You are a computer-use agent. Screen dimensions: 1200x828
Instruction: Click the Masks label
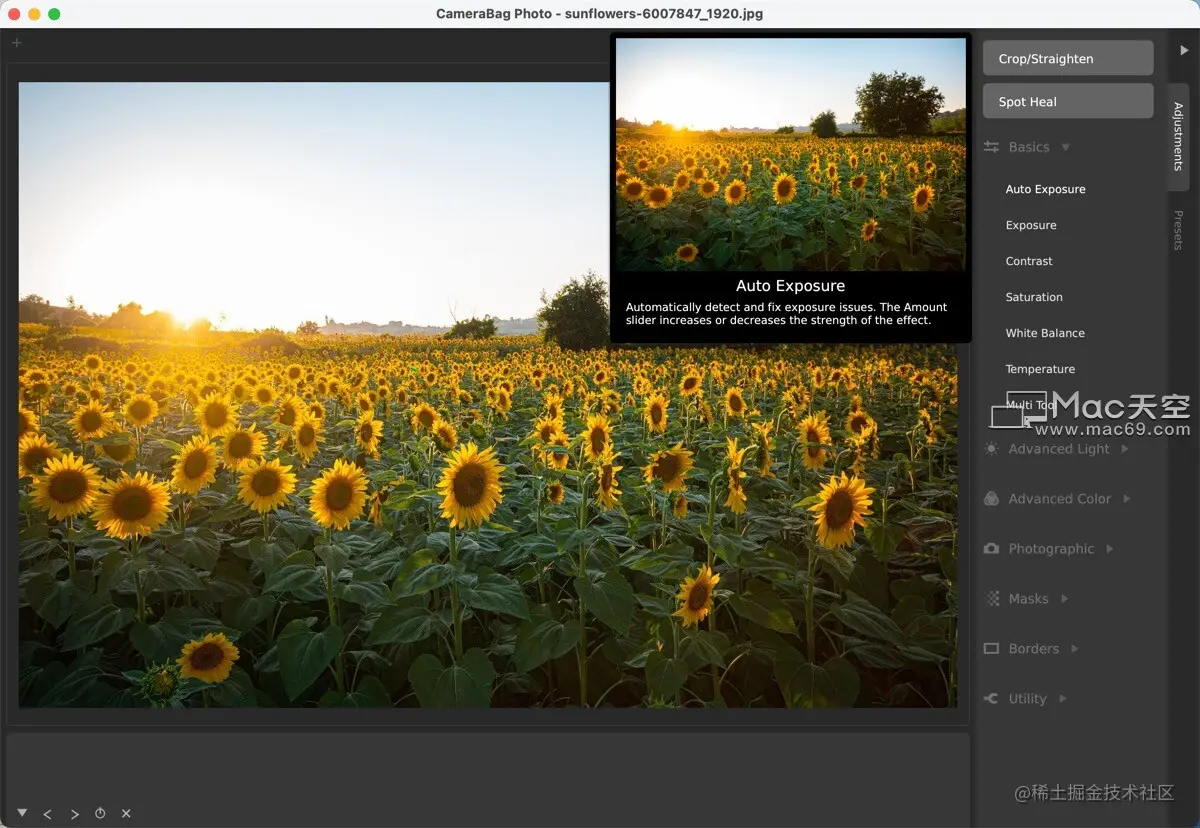coord(1028,599)
